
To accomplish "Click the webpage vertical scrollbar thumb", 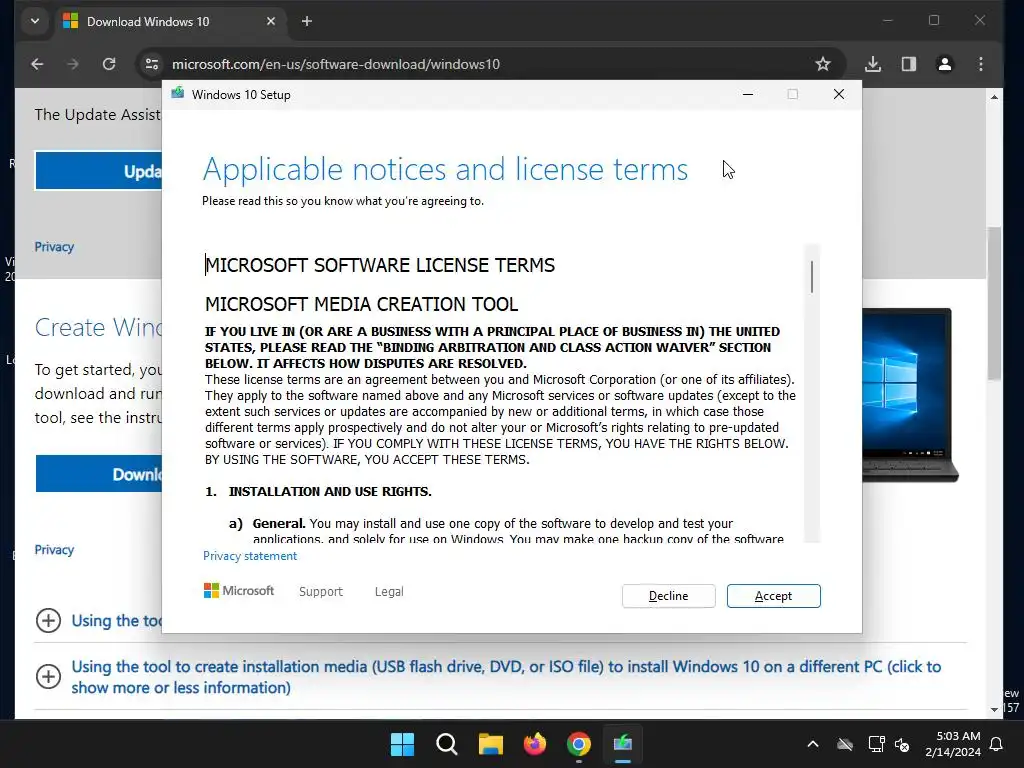I will tap(994, 304).
